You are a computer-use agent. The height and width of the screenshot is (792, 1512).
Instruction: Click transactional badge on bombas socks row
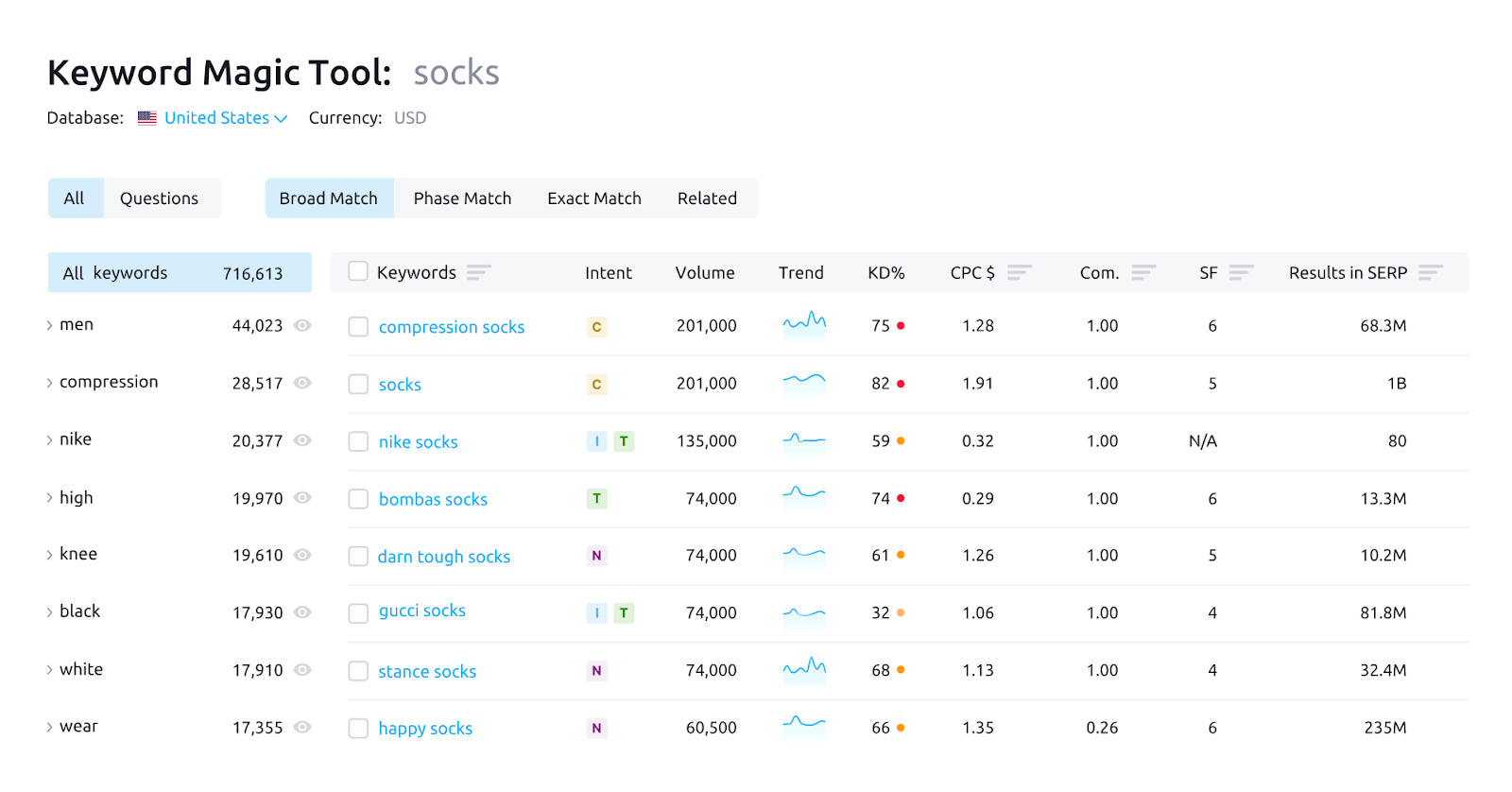tap(596, 498)
